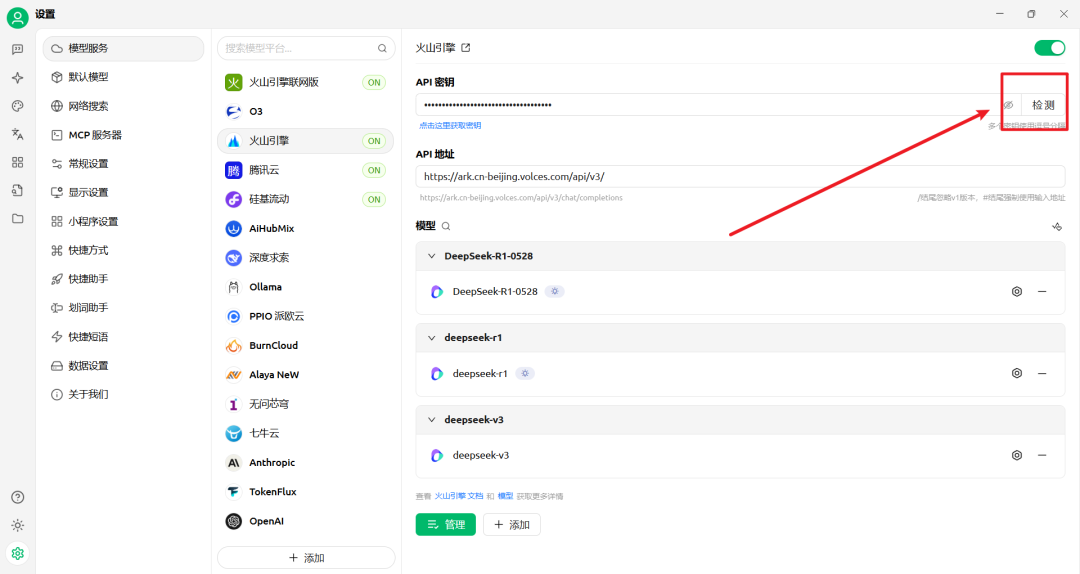Open 快捷方式 settings menu

pos(123,250)
